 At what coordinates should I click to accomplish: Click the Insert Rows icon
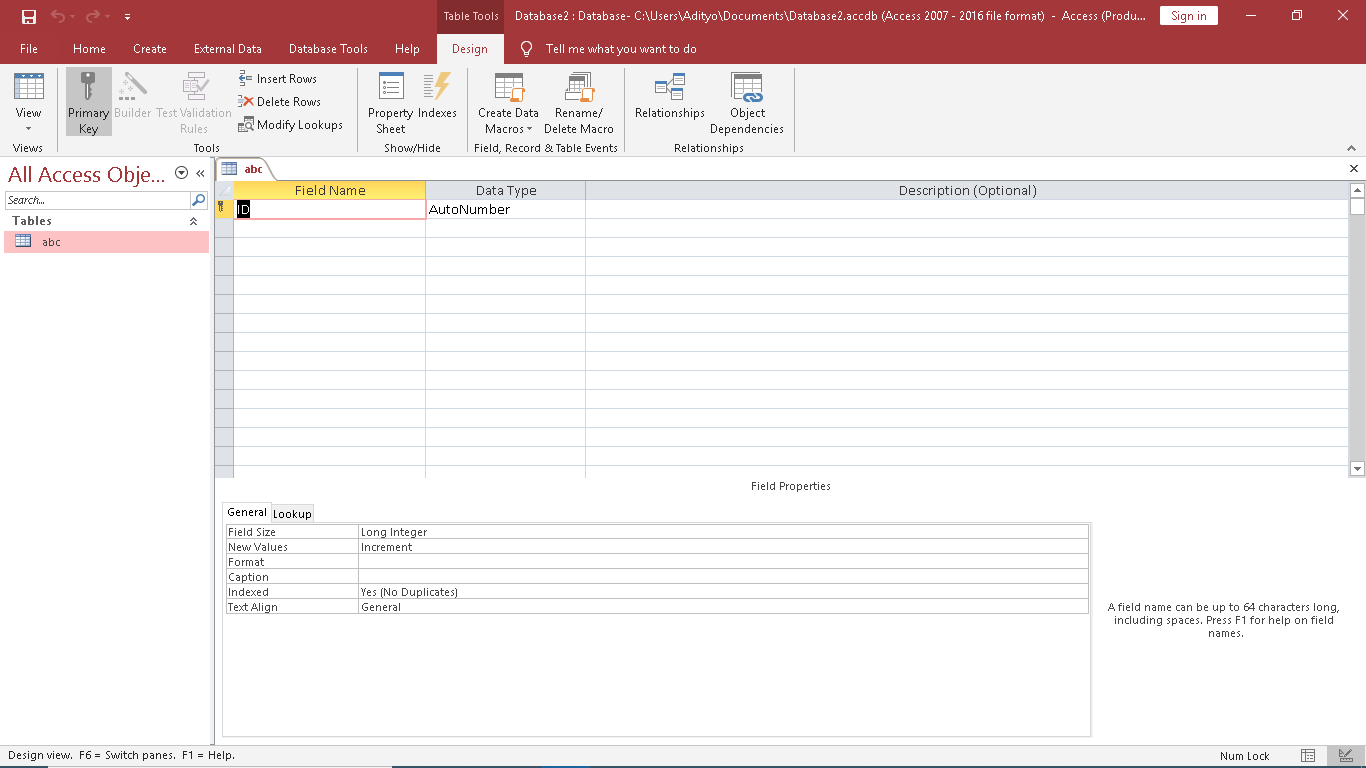(x=246, y=78)
